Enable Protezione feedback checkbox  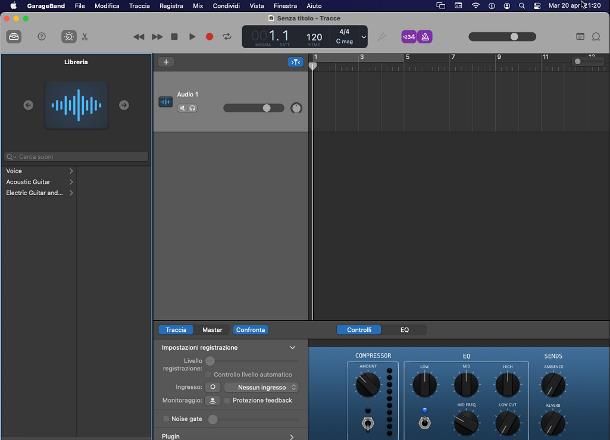[227, 400]
